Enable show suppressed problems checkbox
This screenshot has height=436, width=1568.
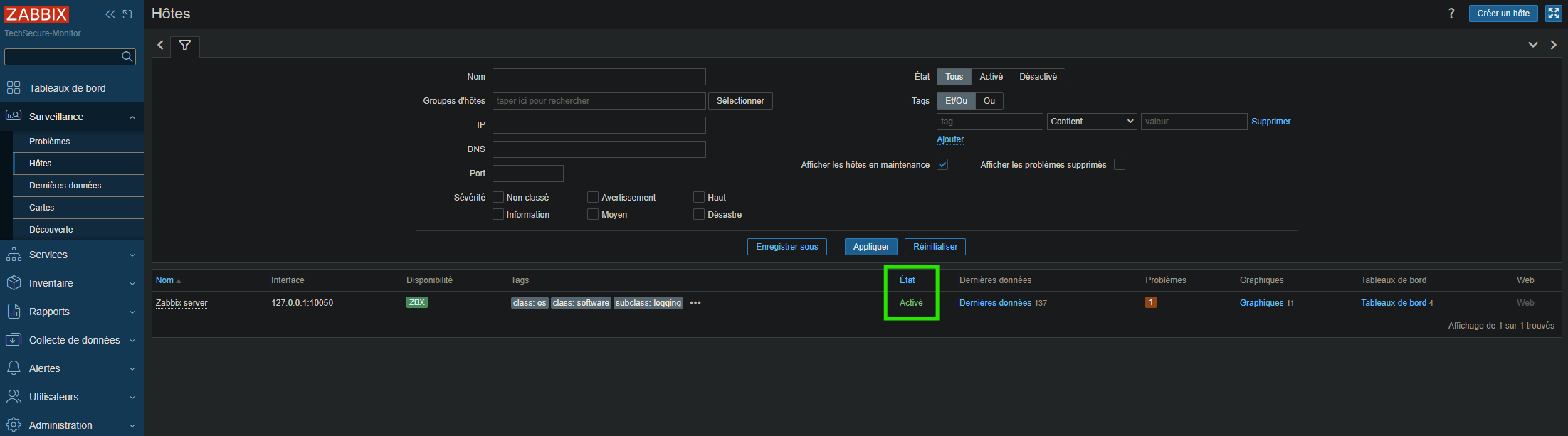click(x=1120, y=165)
